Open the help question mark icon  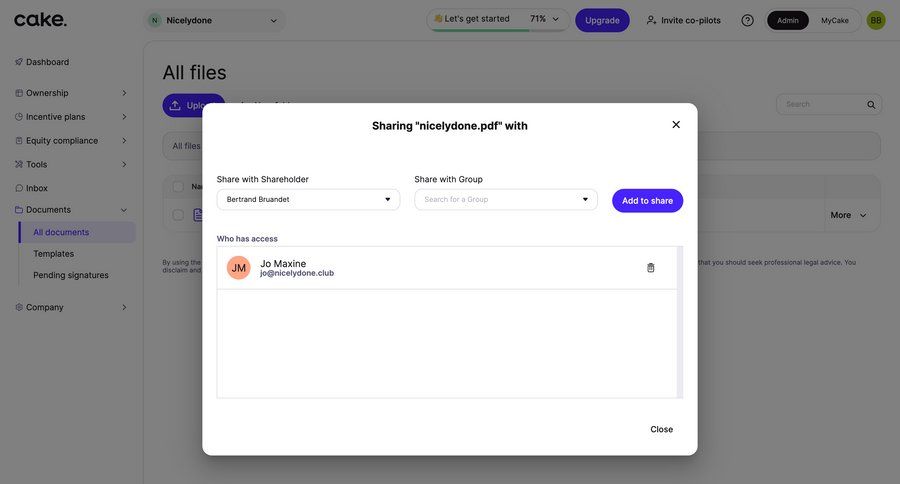point(747,20)
